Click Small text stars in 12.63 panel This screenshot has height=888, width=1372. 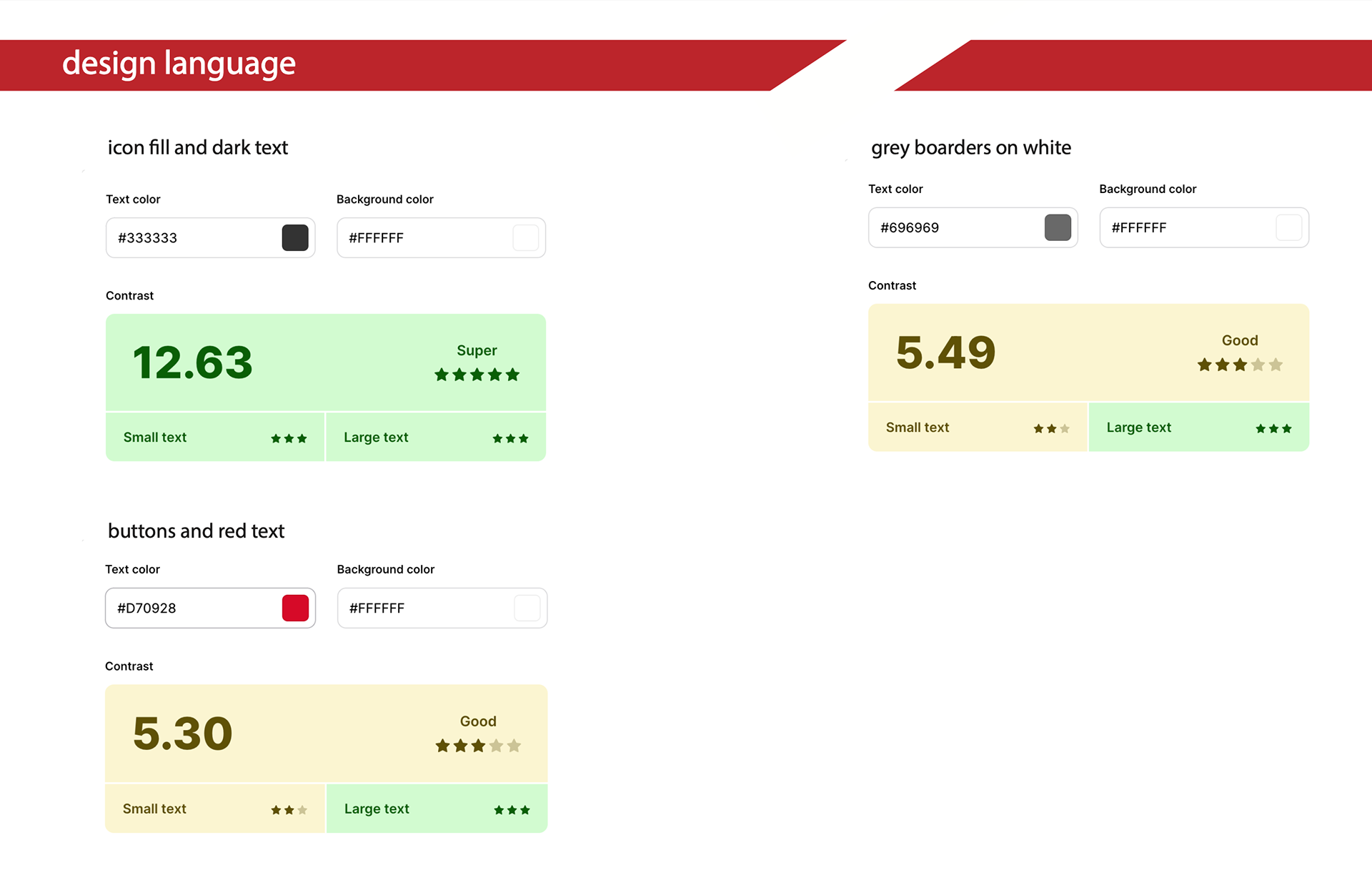(x=289, y=438)
